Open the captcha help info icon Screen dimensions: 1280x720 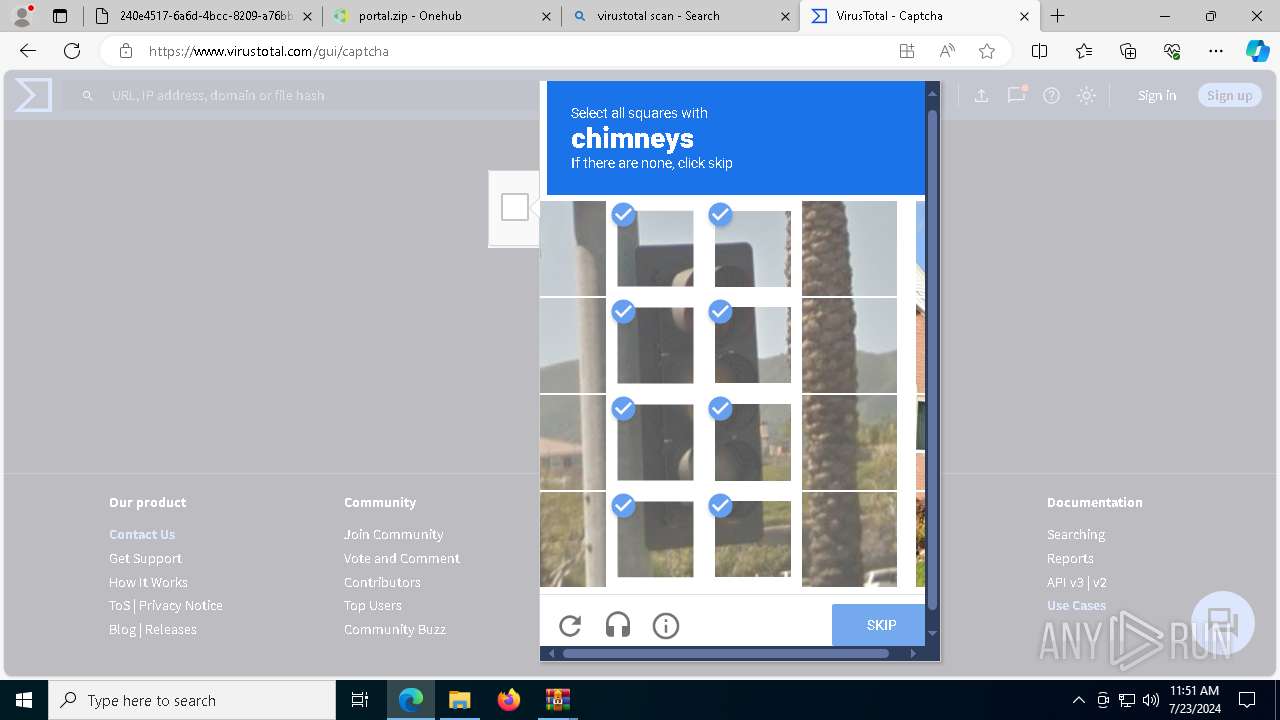[666, 626]
